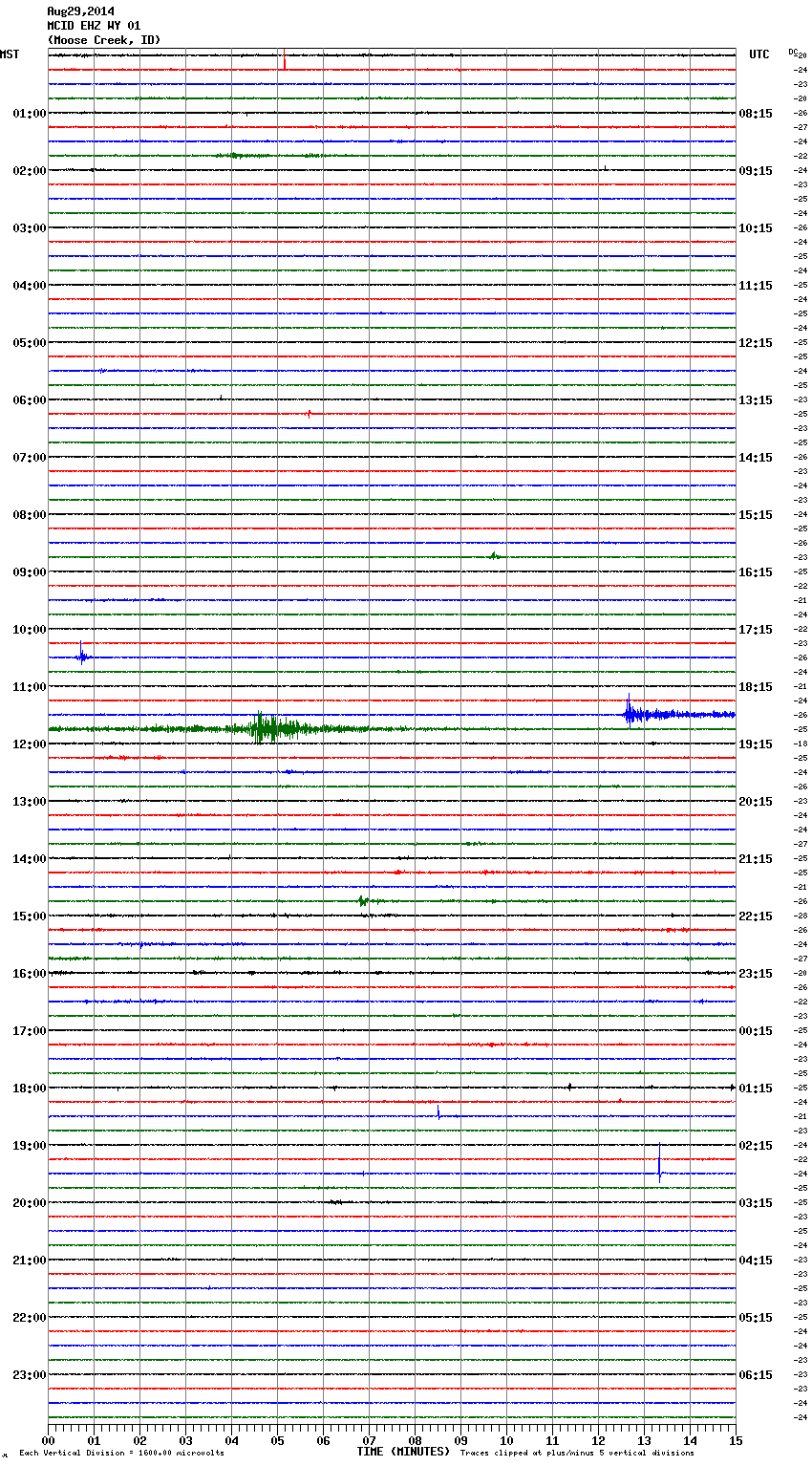Click the TIME (MINUTES) axis title

[x=403, y=1452]
